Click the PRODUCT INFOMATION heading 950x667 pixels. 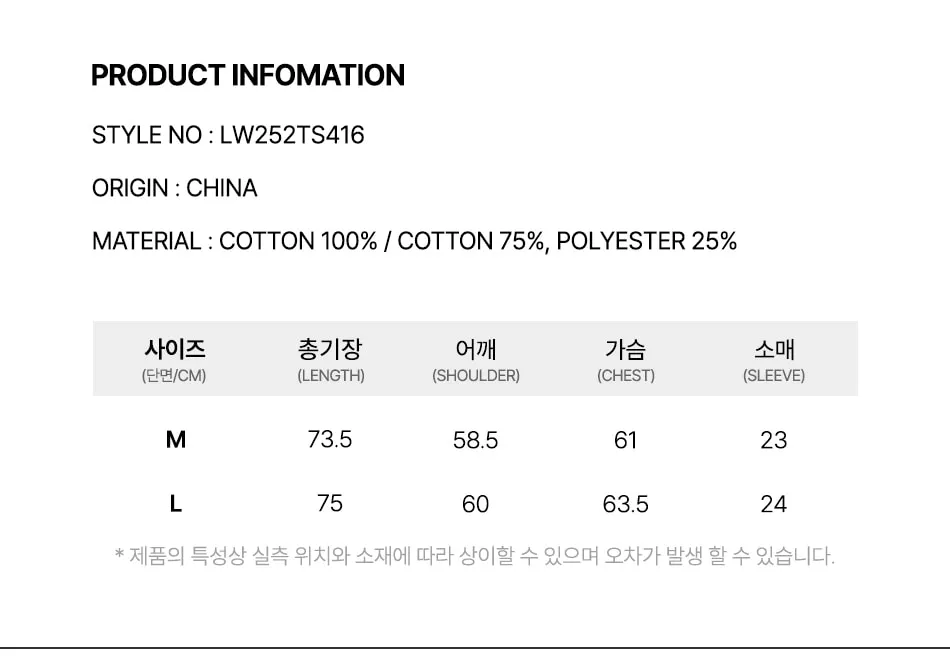click(248, 76)
